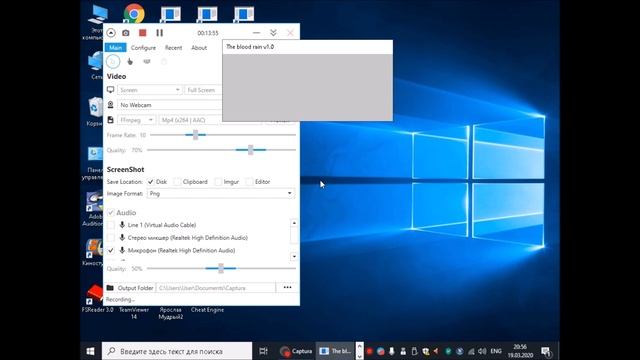The height and width of the screenshot is (360, 640).
Task: Click the network tray icon
Action: 471,351
